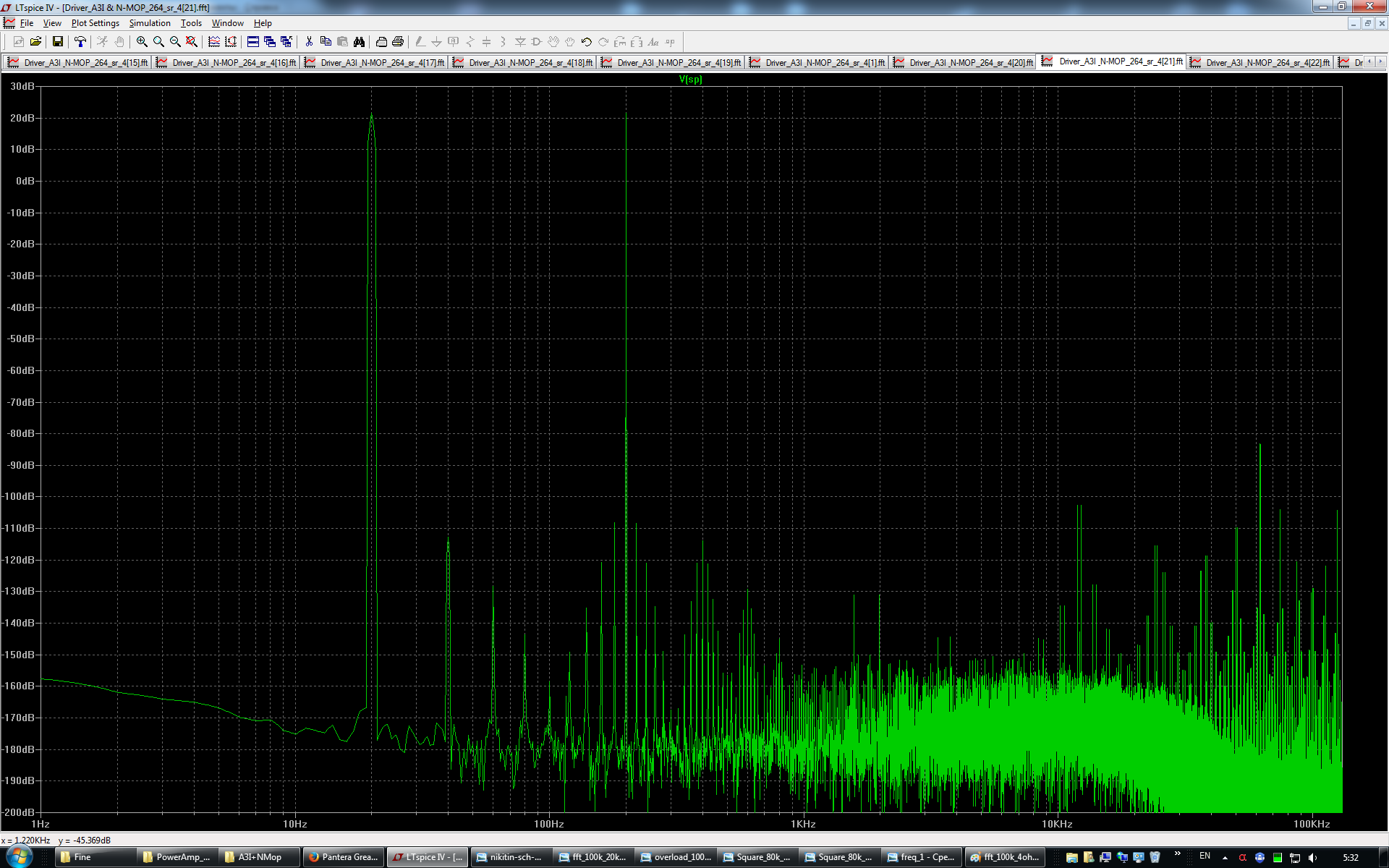This screenshot has height=868, width=1389.
Task: Switch to the sr_4[22].fft tab
Action: click(1260, 63)
